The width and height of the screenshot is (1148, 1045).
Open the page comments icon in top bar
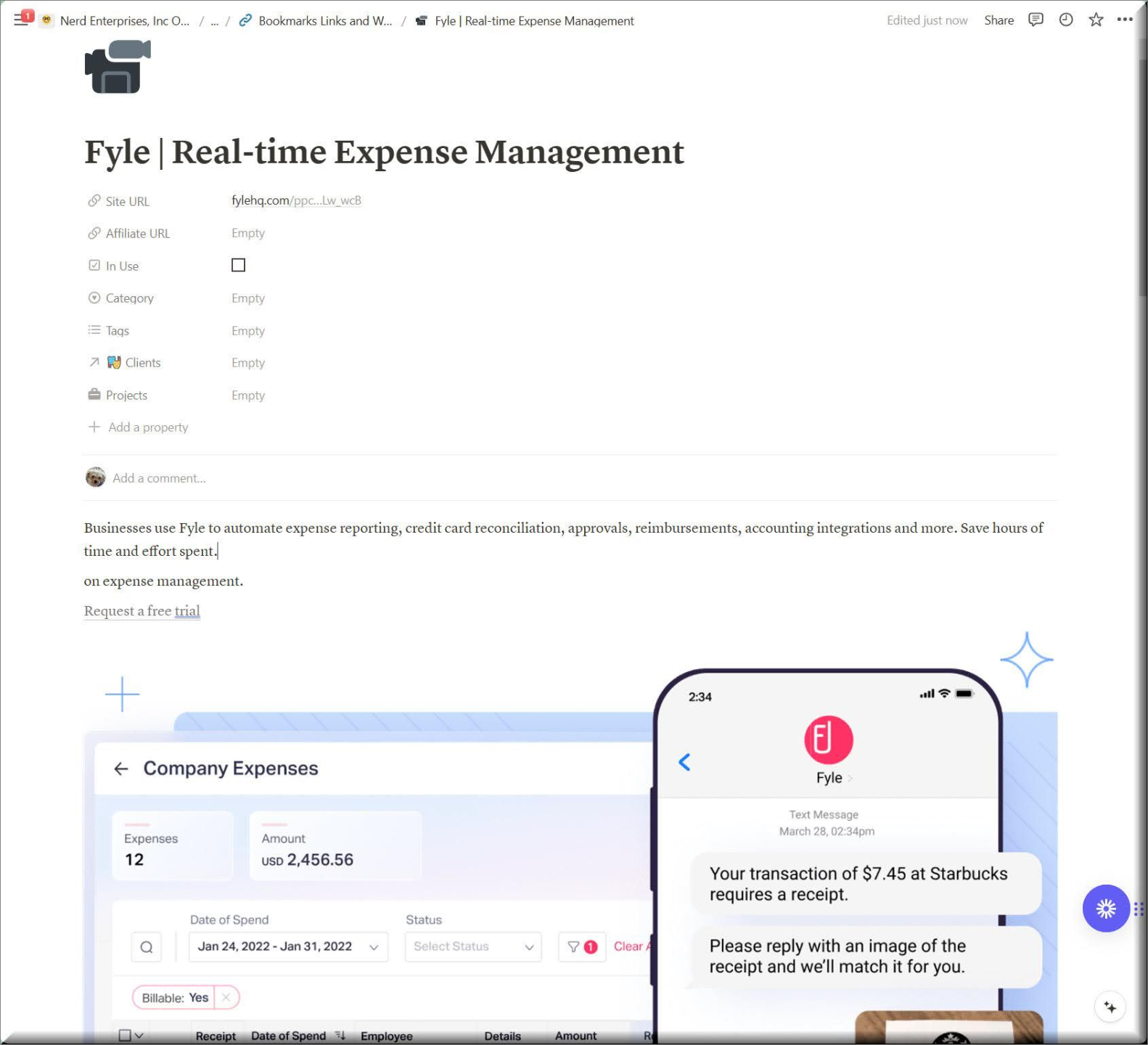click(1036, 20)
